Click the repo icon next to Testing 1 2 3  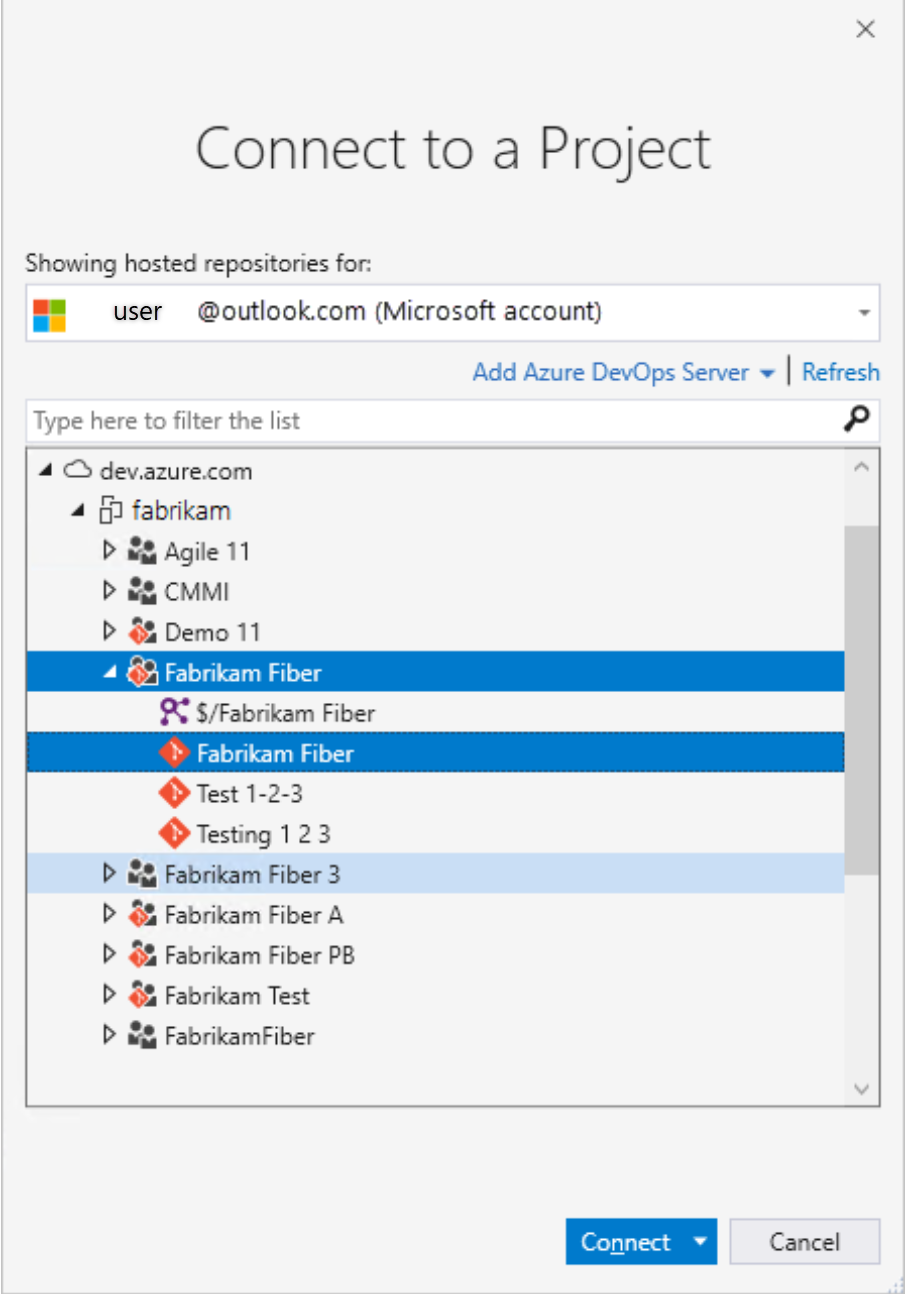coord(173,833)
